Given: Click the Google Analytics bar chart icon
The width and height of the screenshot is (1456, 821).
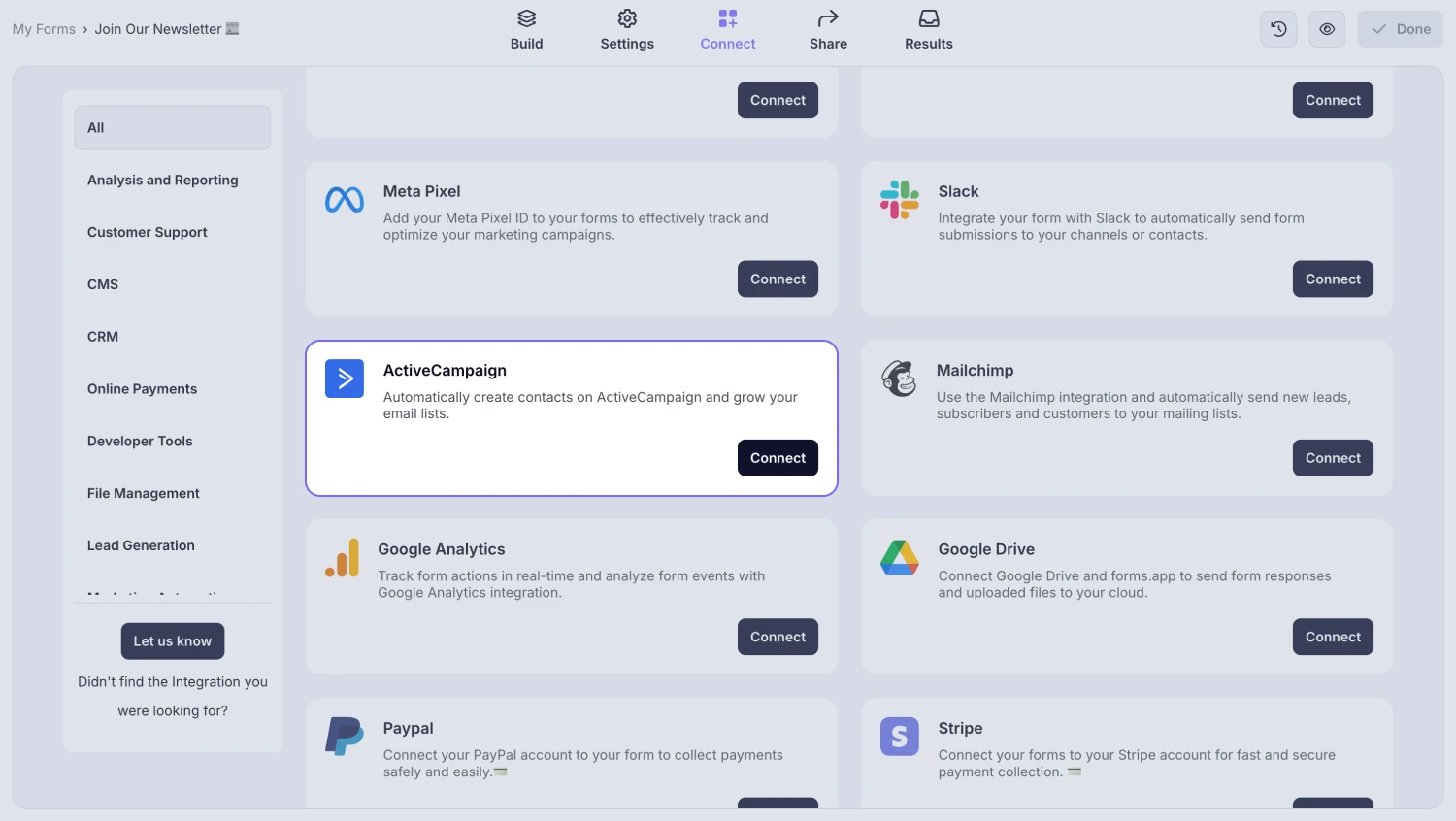Looking at the screenshot, I should [343, 558].
